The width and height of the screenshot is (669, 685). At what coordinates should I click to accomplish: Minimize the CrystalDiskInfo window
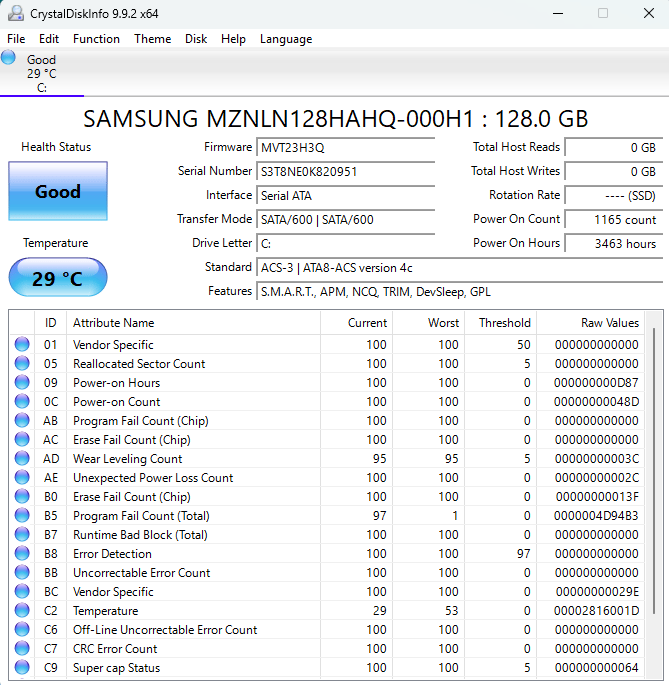[558, 14]
